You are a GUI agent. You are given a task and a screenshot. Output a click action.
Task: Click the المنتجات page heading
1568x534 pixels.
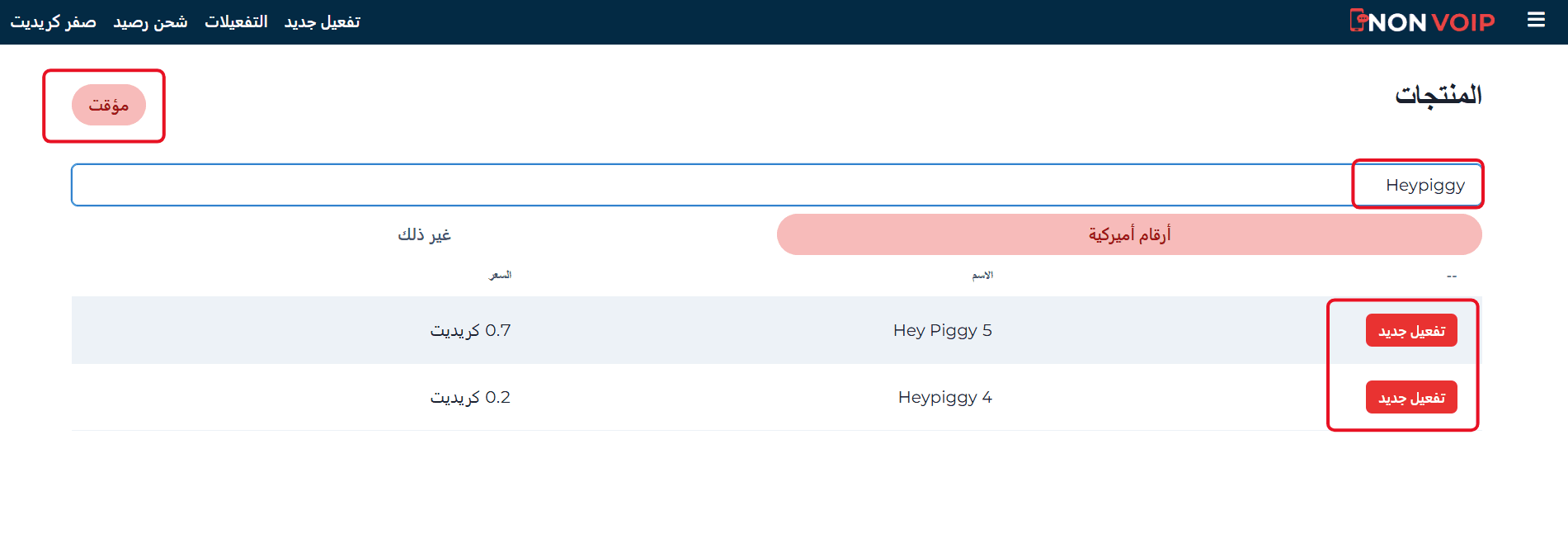(x=1438, y=95)
